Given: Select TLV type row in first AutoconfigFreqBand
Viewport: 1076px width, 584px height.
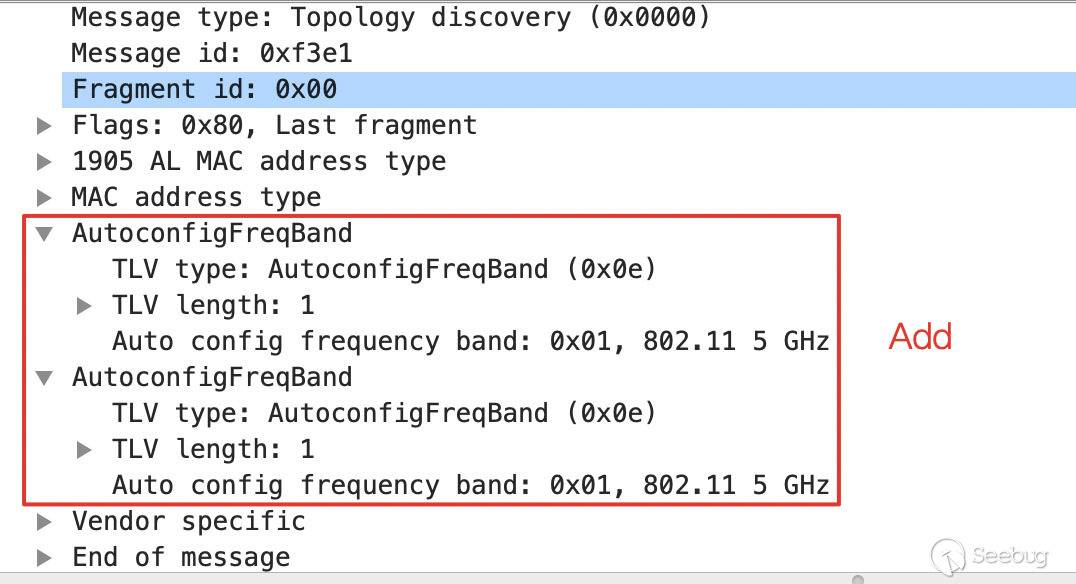Looking at the screenshot, I should [384, 269].
